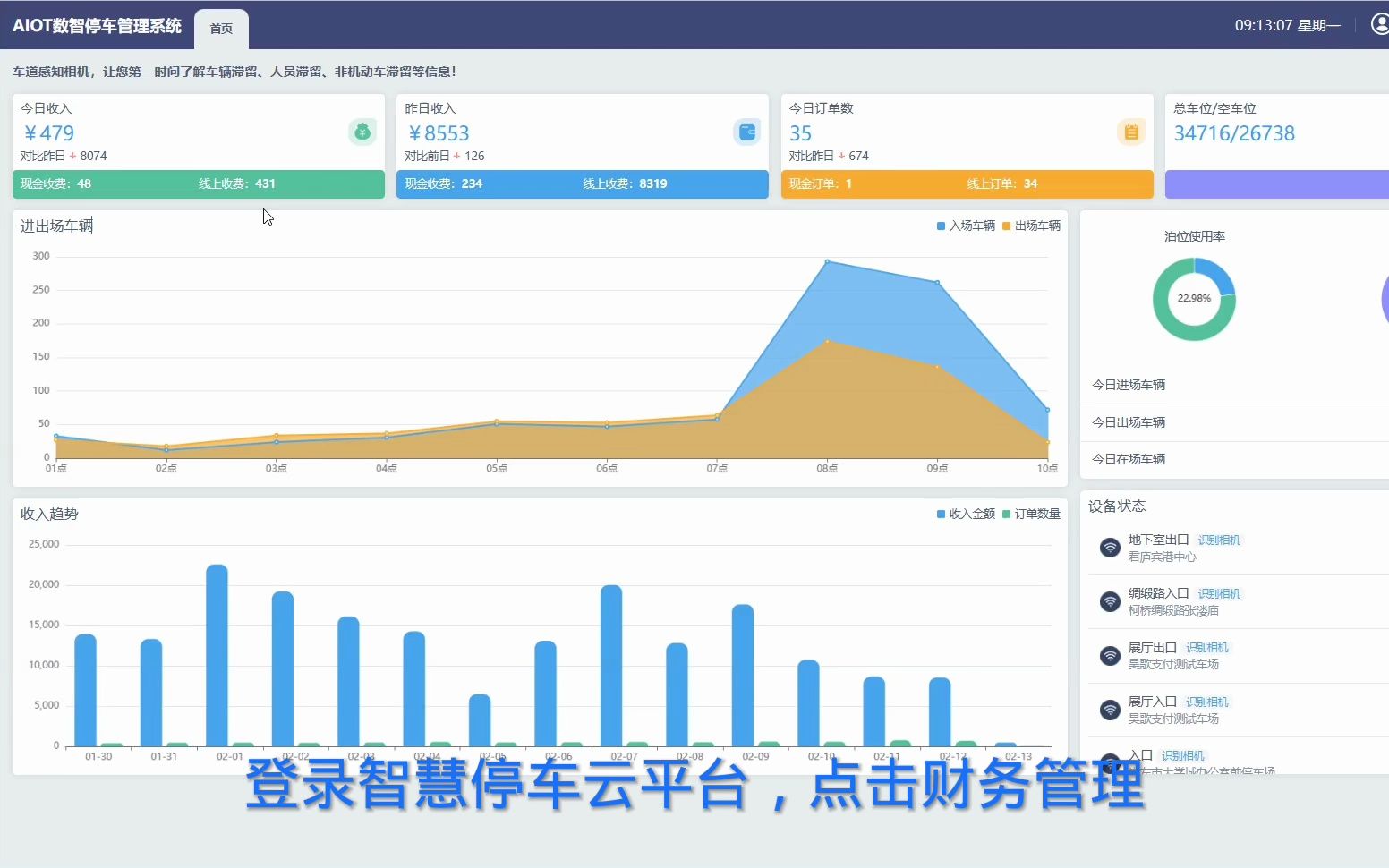Viewport: 1389px width, 868px height.
Task: Click the 02-07 revenue bar
Action: click(611, 666)
